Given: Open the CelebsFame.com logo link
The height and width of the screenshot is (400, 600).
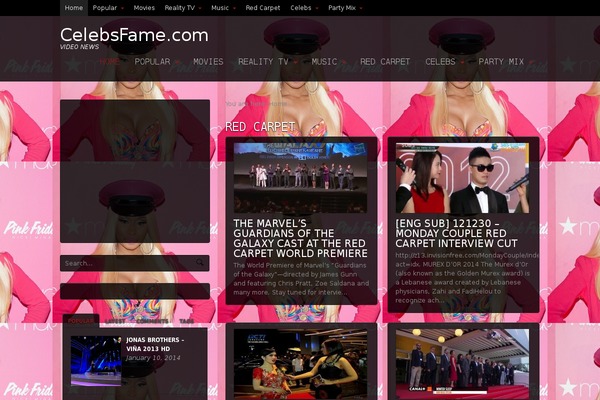Looking at the screenshot, I should click(134, 35).
